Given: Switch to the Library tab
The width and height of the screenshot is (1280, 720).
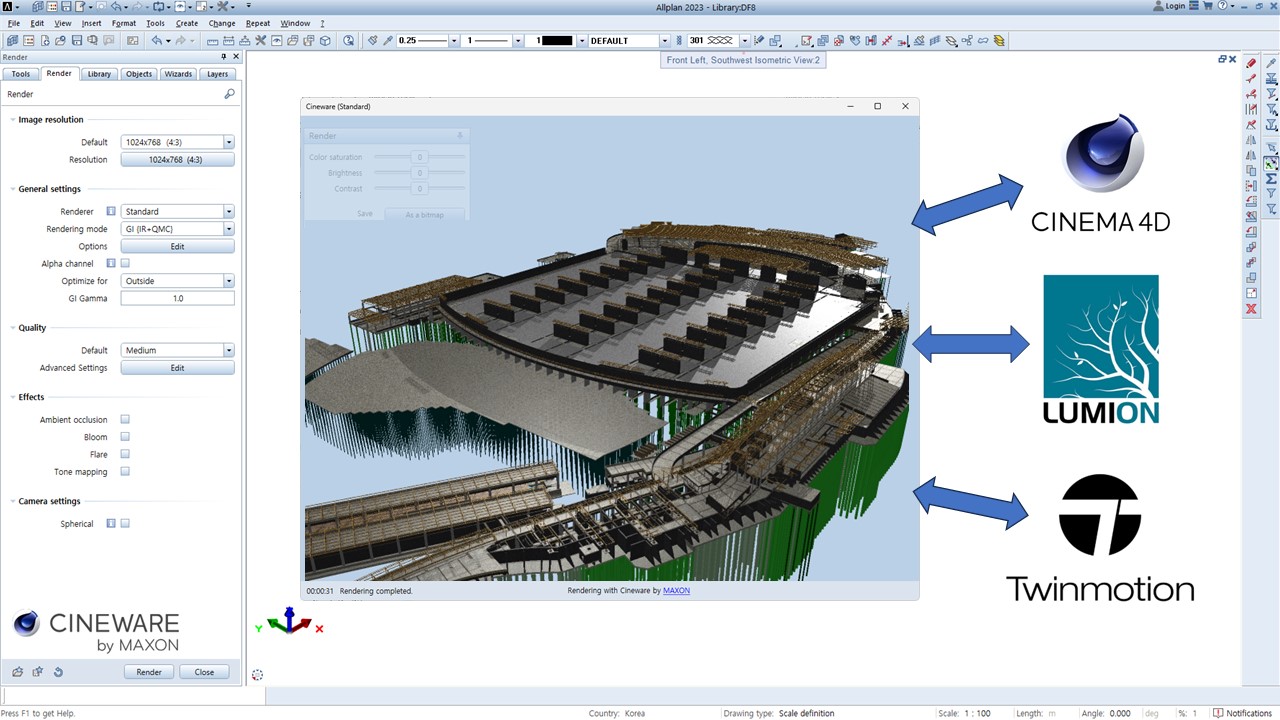Looking at the screenshot, I should pyautogui.click(x=99, y=74).
